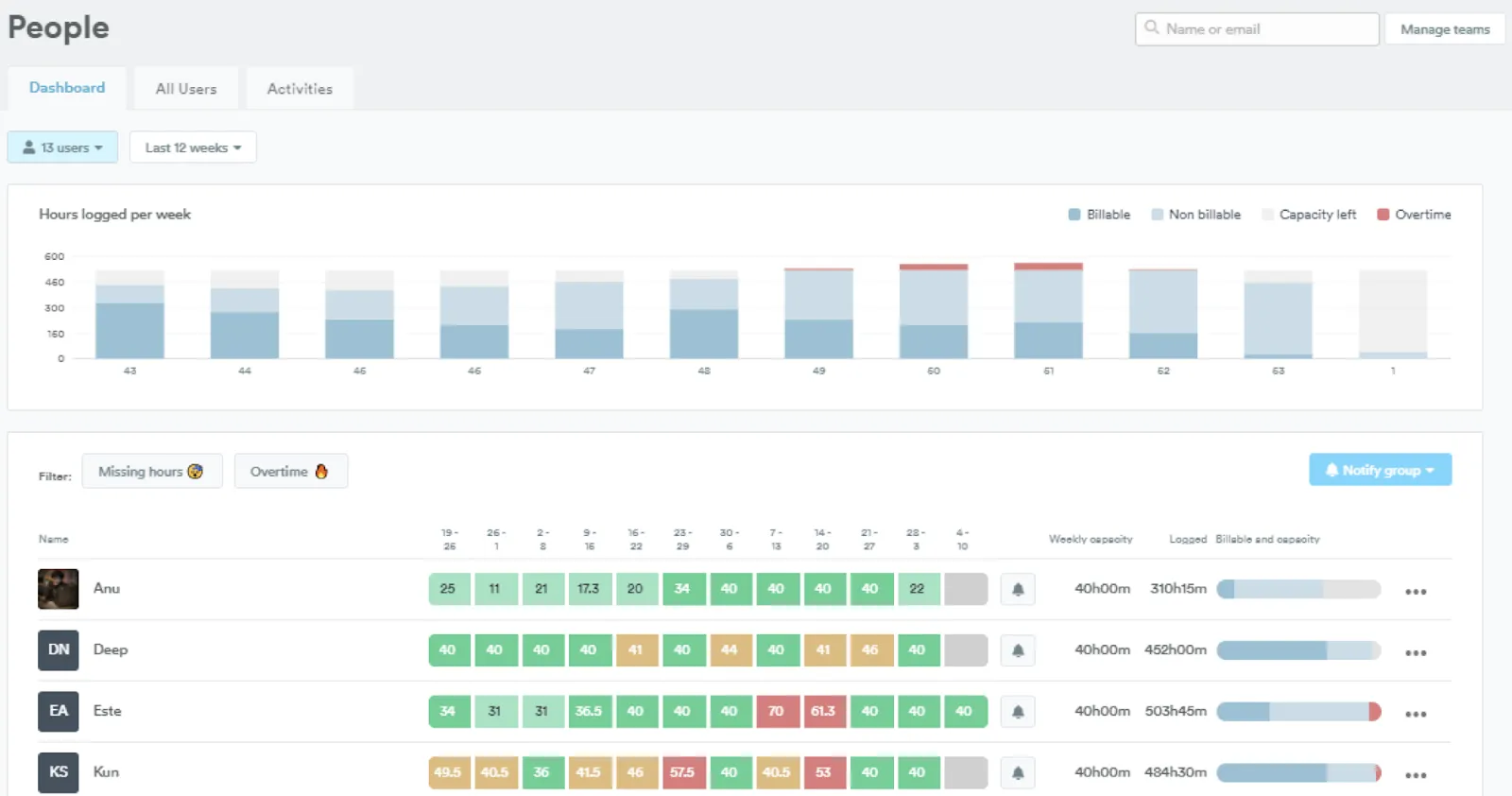Click the Manage teams button
Viewport: 1512px width, 796px height.
pyautogui.click(x=1444, y=29)
